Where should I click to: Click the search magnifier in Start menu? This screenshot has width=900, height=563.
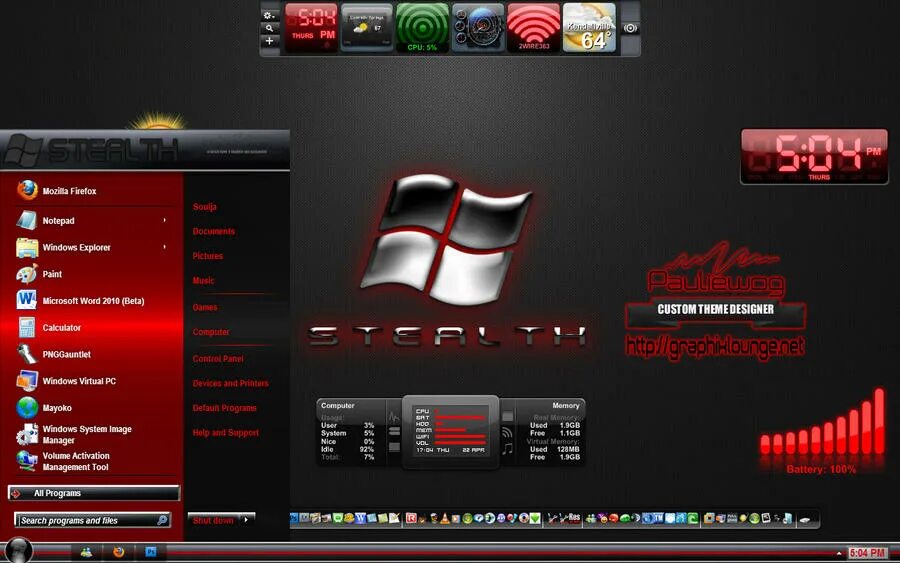click(x=162, y=521)
